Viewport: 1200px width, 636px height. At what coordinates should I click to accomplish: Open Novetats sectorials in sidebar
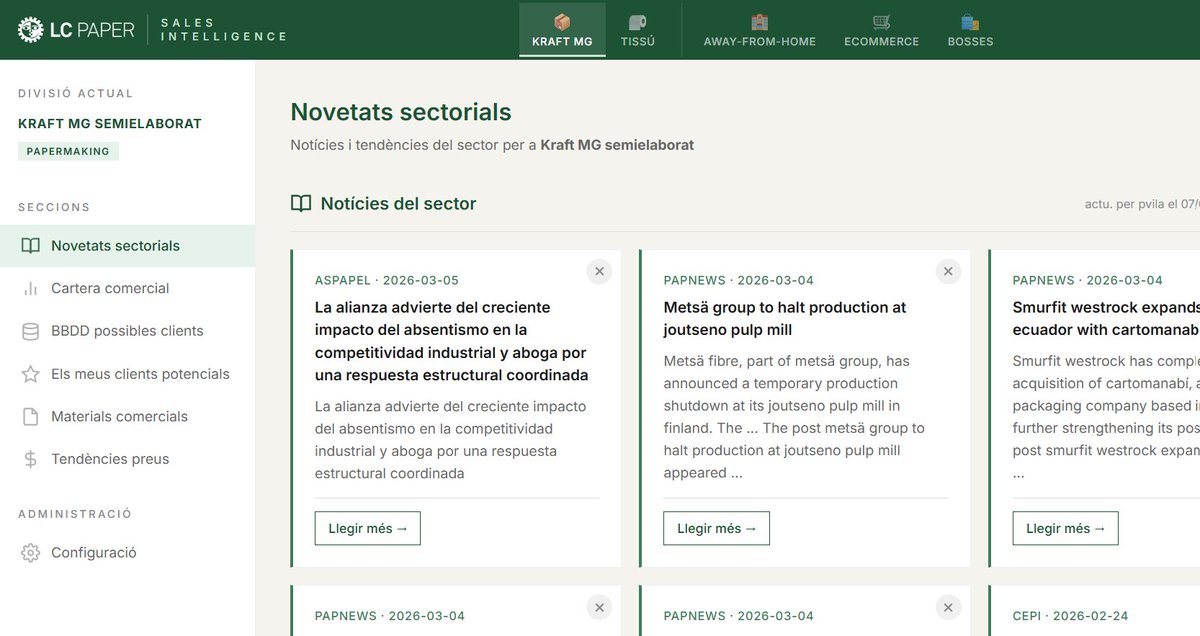point(127,246)
